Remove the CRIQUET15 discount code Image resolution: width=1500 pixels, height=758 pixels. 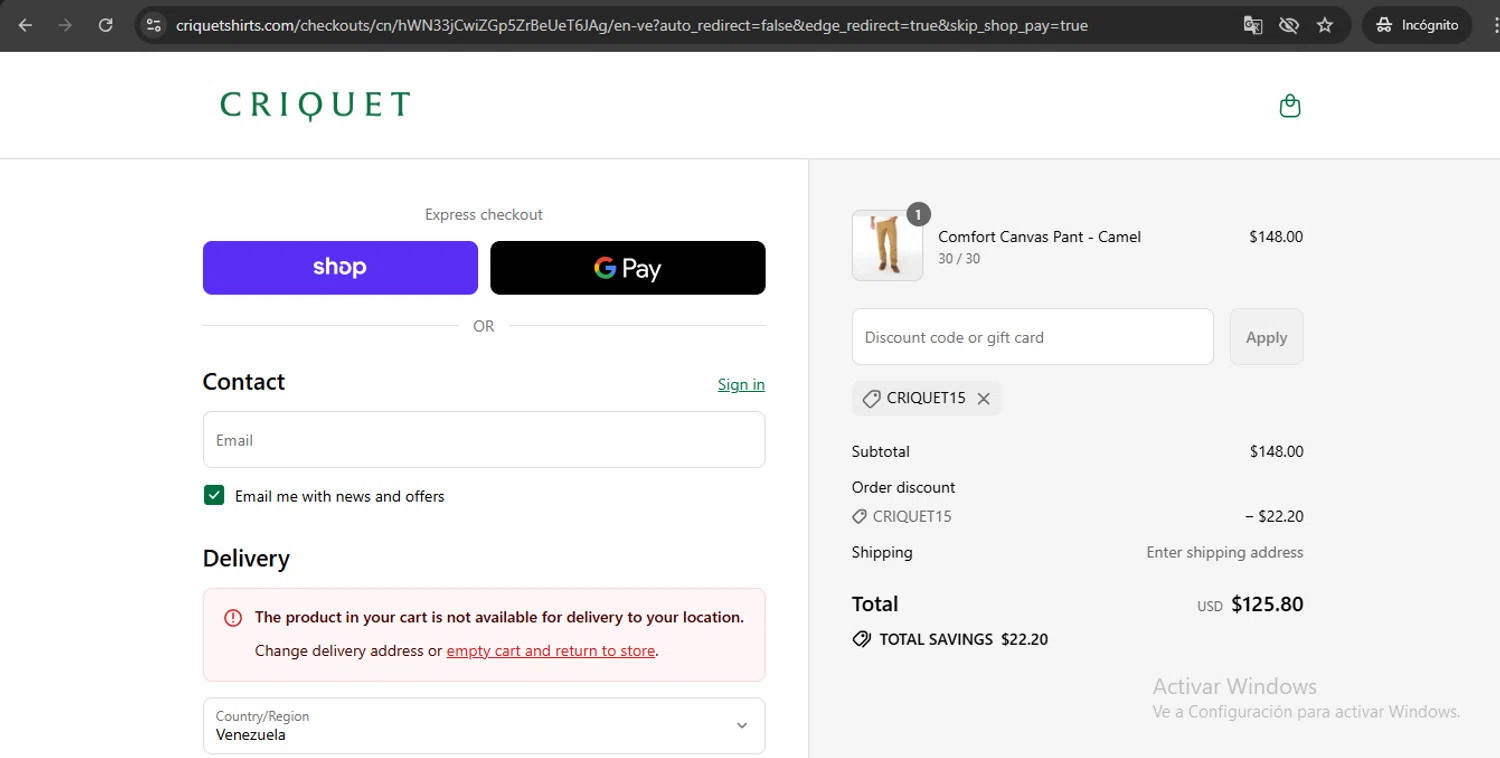click(984, 398)
